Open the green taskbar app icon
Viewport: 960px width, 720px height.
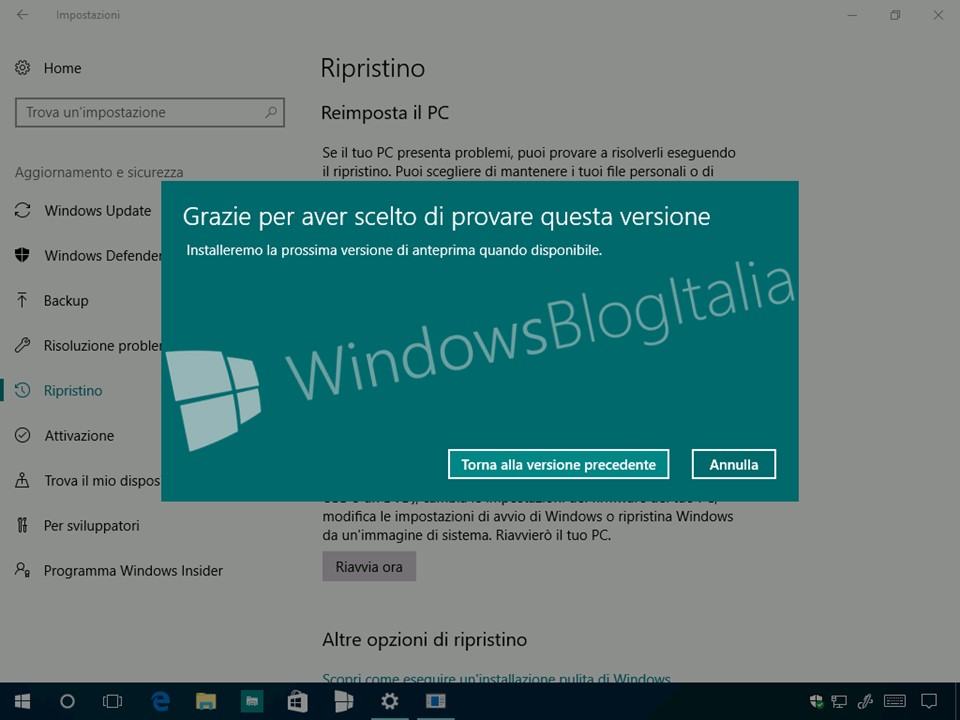(x=252, y=701)
